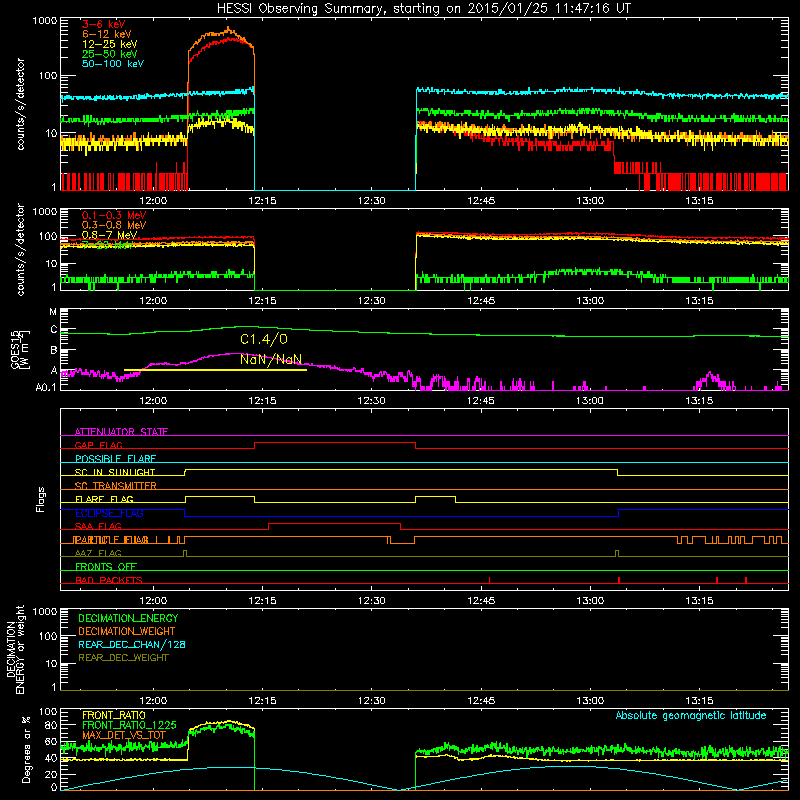The width and height of the screenshot is (800, 800).
Task: Click the DECIMATION_WEIGHT legend label
Action: point(127,631)
